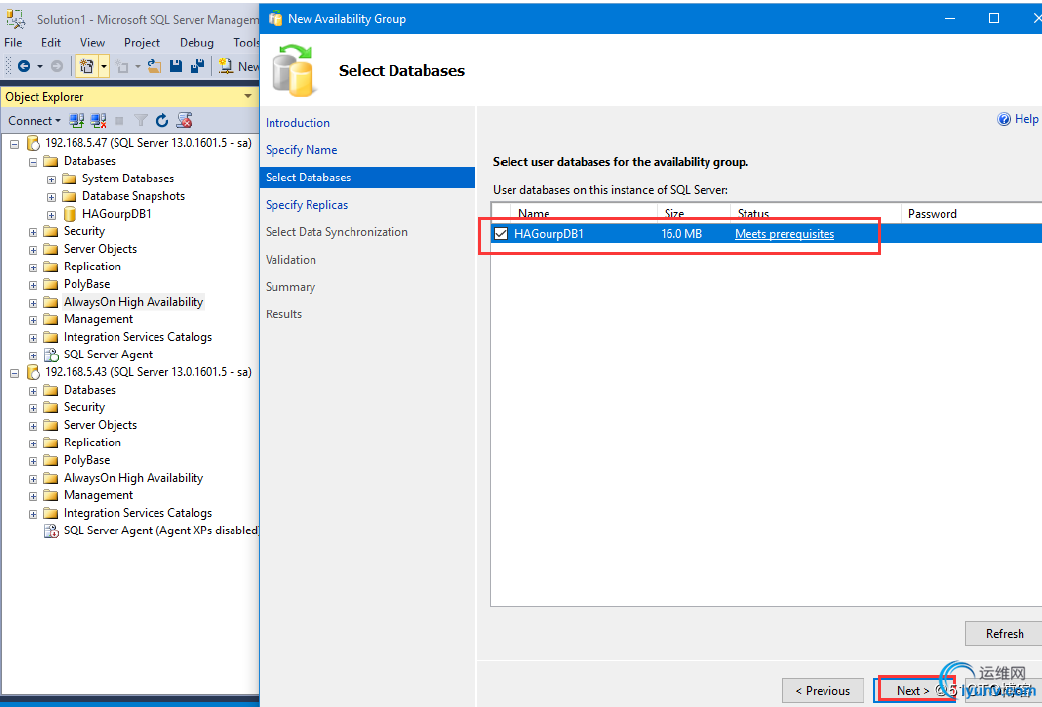The width and height of the screenshot is (1042, 707).
Task: Click the 192.168.5.43 server icon
Action: pyautogui.click(x=33, y=372)
